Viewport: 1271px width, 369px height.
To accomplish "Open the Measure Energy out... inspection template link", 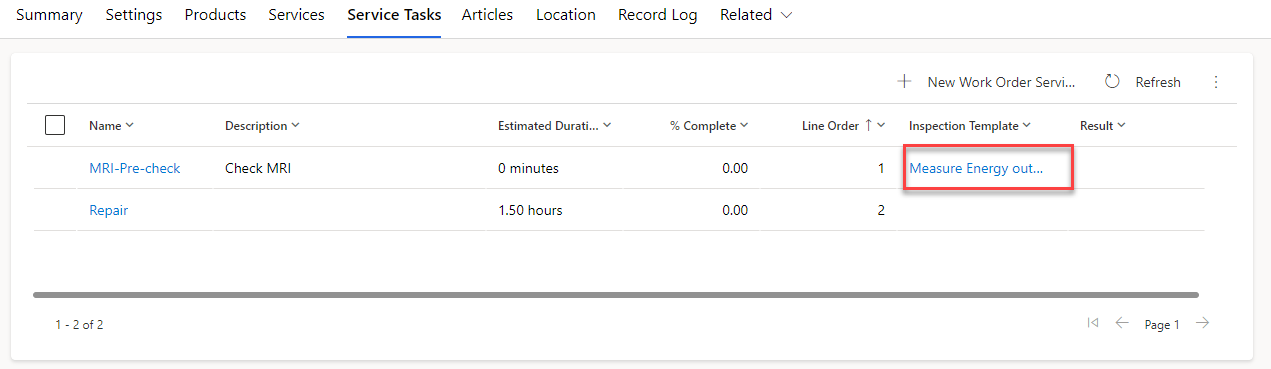I will tap(976, 168).
